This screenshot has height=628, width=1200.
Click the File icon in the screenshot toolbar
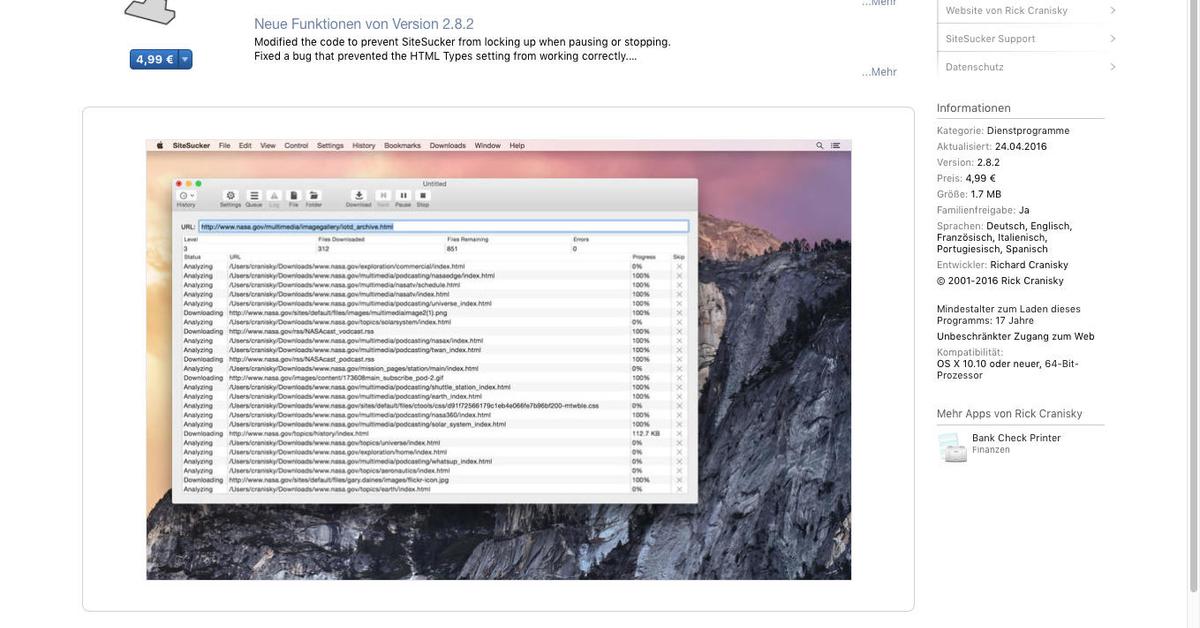pos(294,196)
